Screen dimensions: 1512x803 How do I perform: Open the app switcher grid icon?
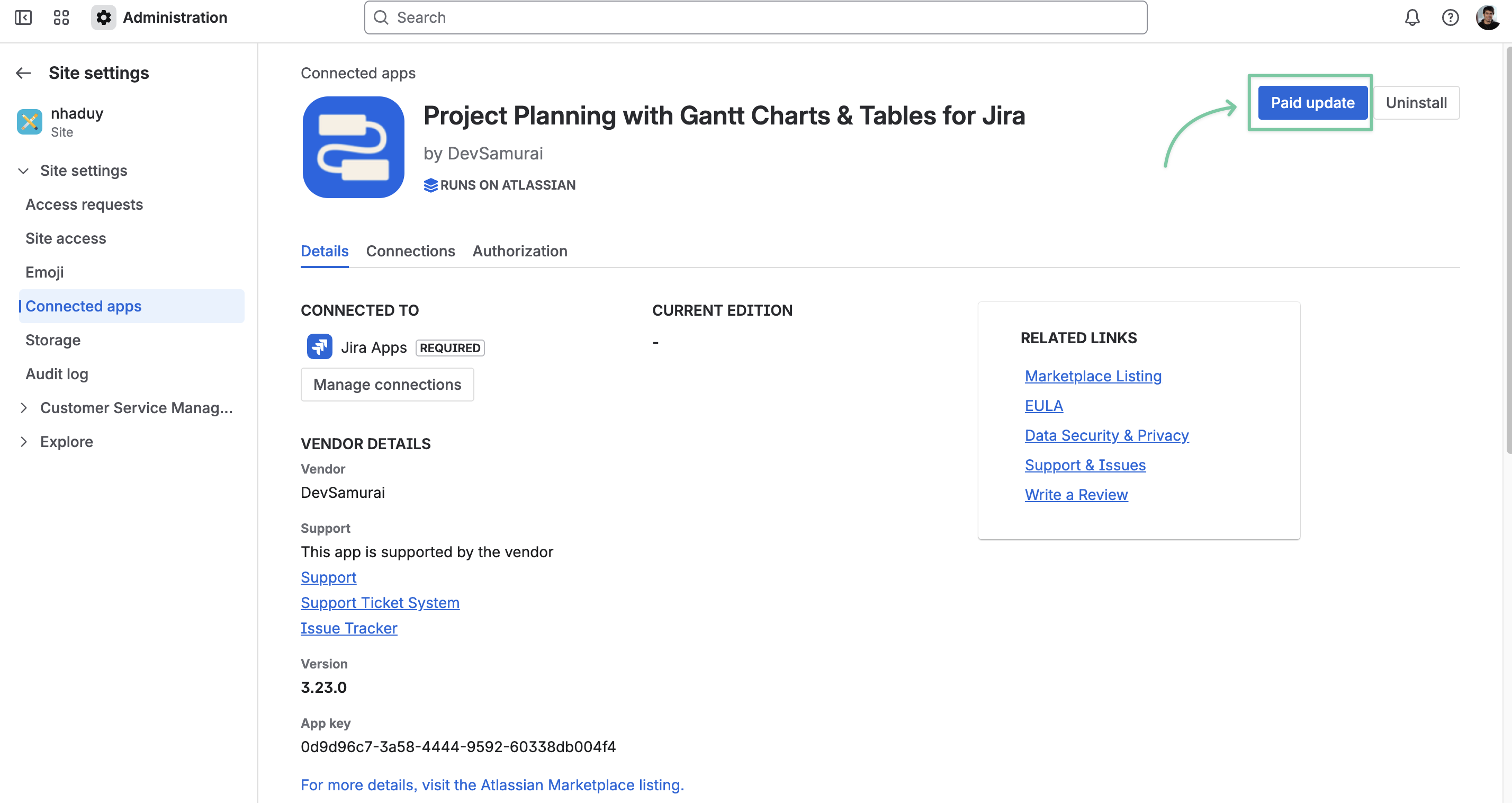(x=61, y=17)
